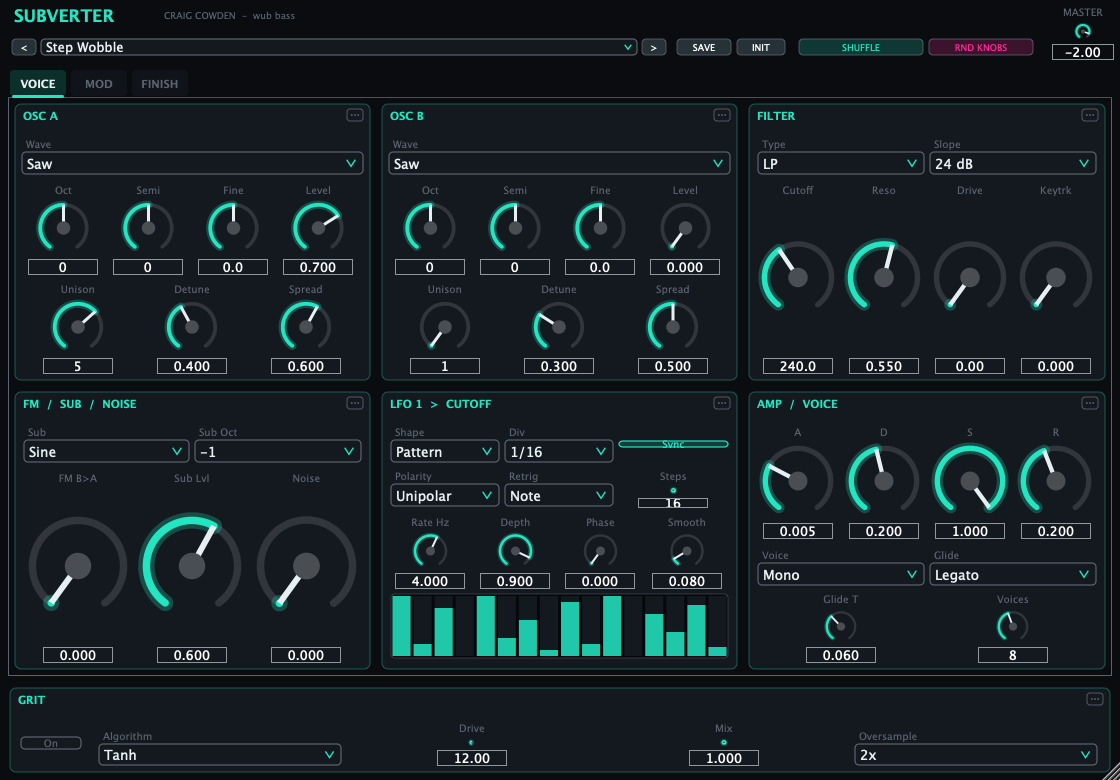Open the LFO Div dropdown
Image resolution: width=1120 pixels, height=780 pixels.
pos(559,451)
